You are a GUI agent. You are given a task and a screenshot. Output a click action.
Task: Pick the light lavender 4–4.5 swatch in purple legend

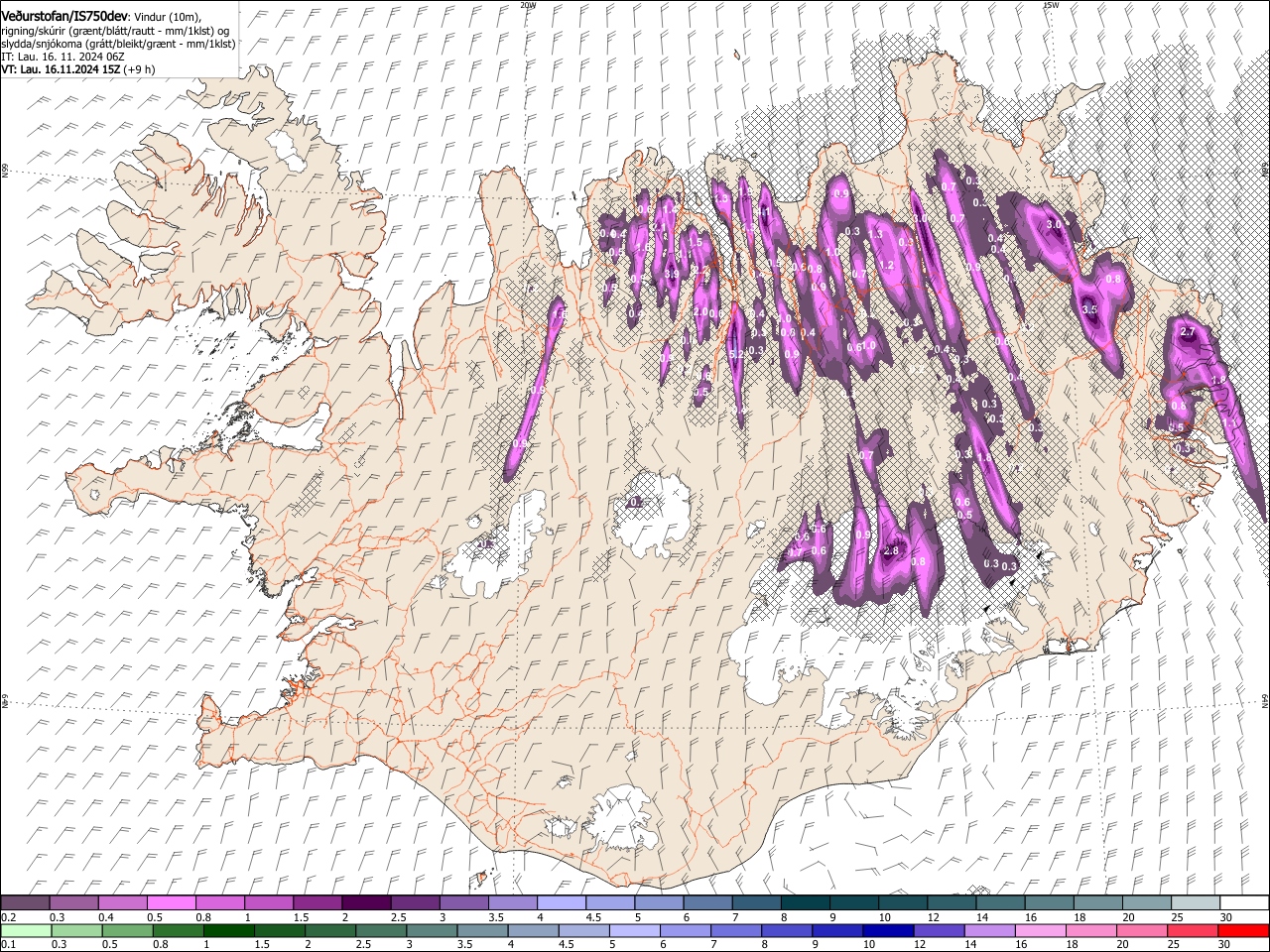[x=562, y=902]
